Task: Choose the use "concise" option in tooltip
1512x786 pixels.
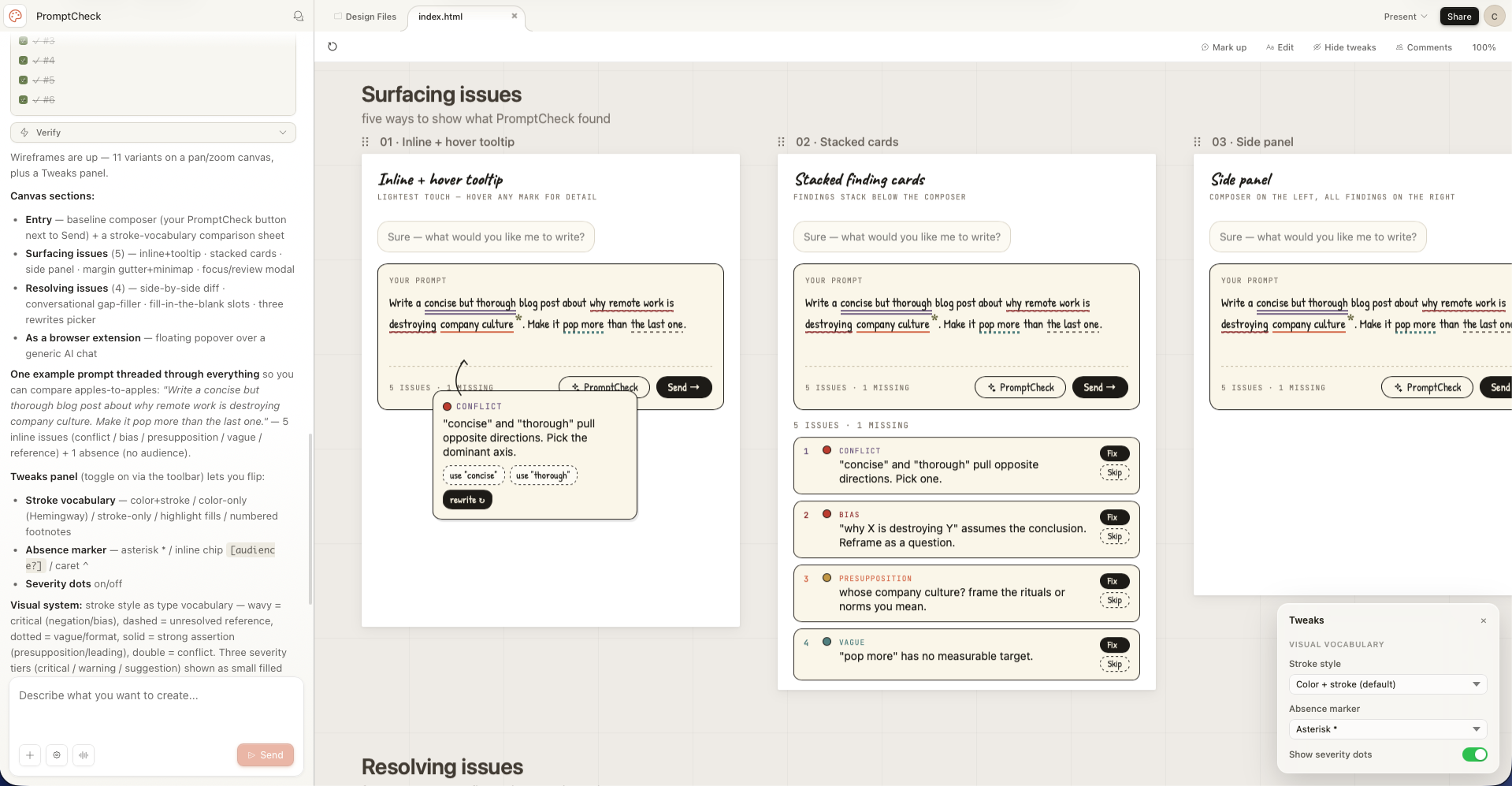Action: (x=474, y=475)
